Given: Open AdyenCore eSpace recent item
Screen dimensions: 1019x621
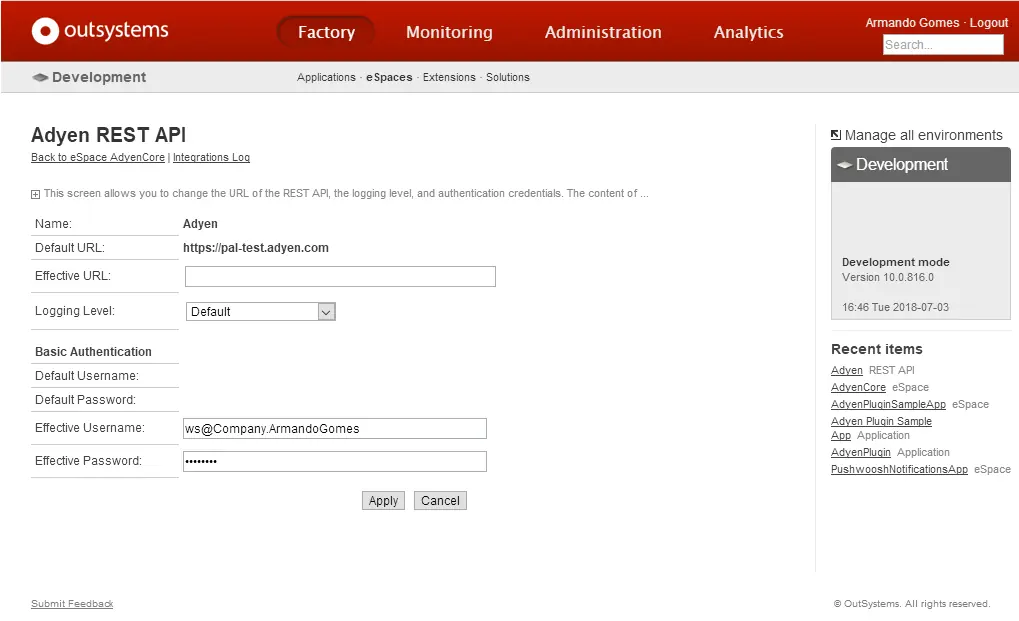Looking at the screenshot, I should (x=858, y=387).
